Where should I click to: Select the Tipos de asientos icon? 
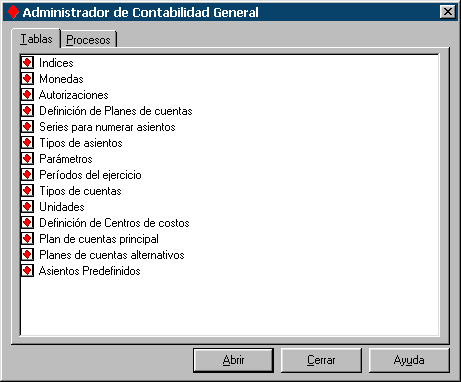(27, 143)
